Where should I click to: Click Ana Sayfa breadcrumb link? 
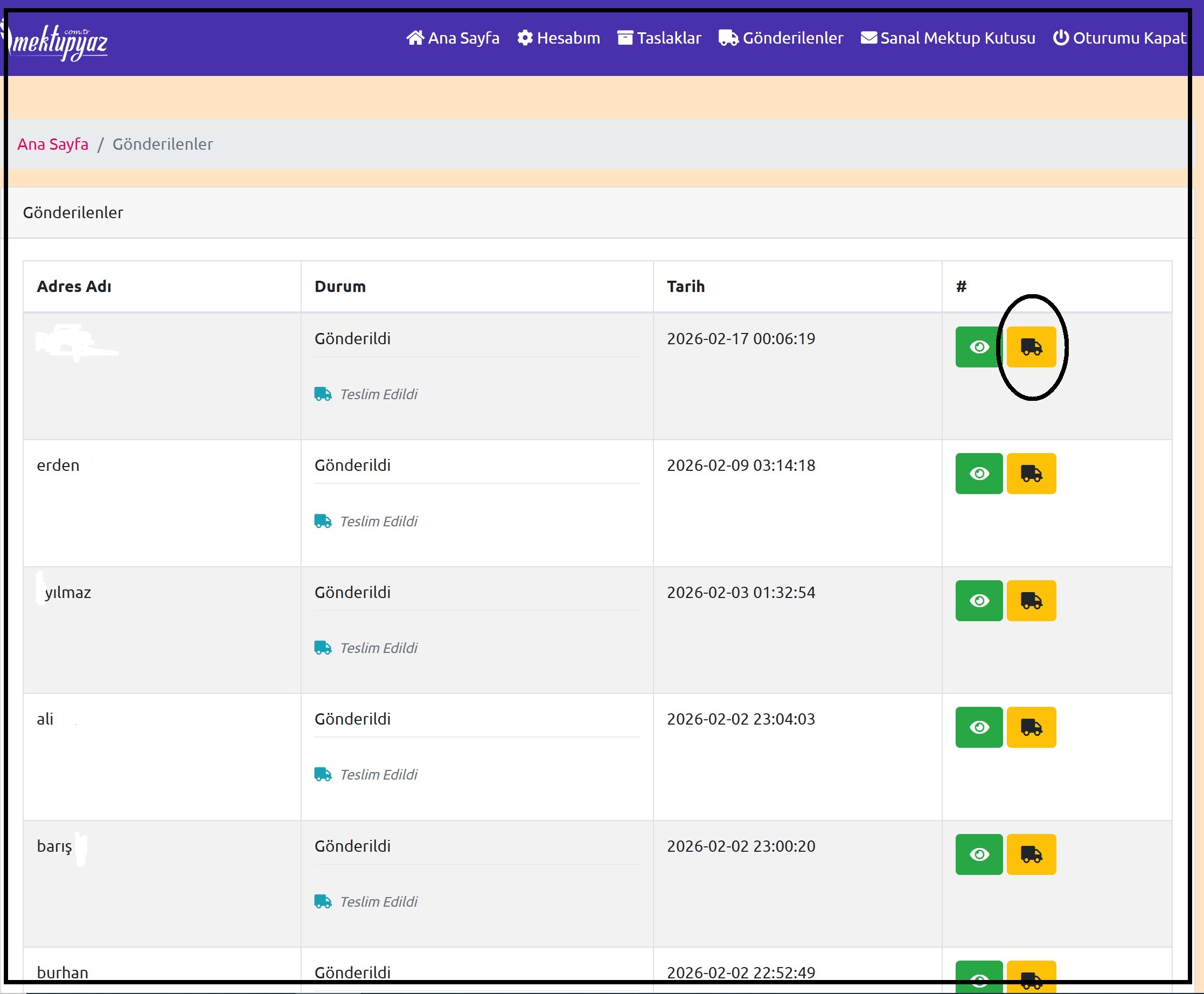click(x=53, y=144)
